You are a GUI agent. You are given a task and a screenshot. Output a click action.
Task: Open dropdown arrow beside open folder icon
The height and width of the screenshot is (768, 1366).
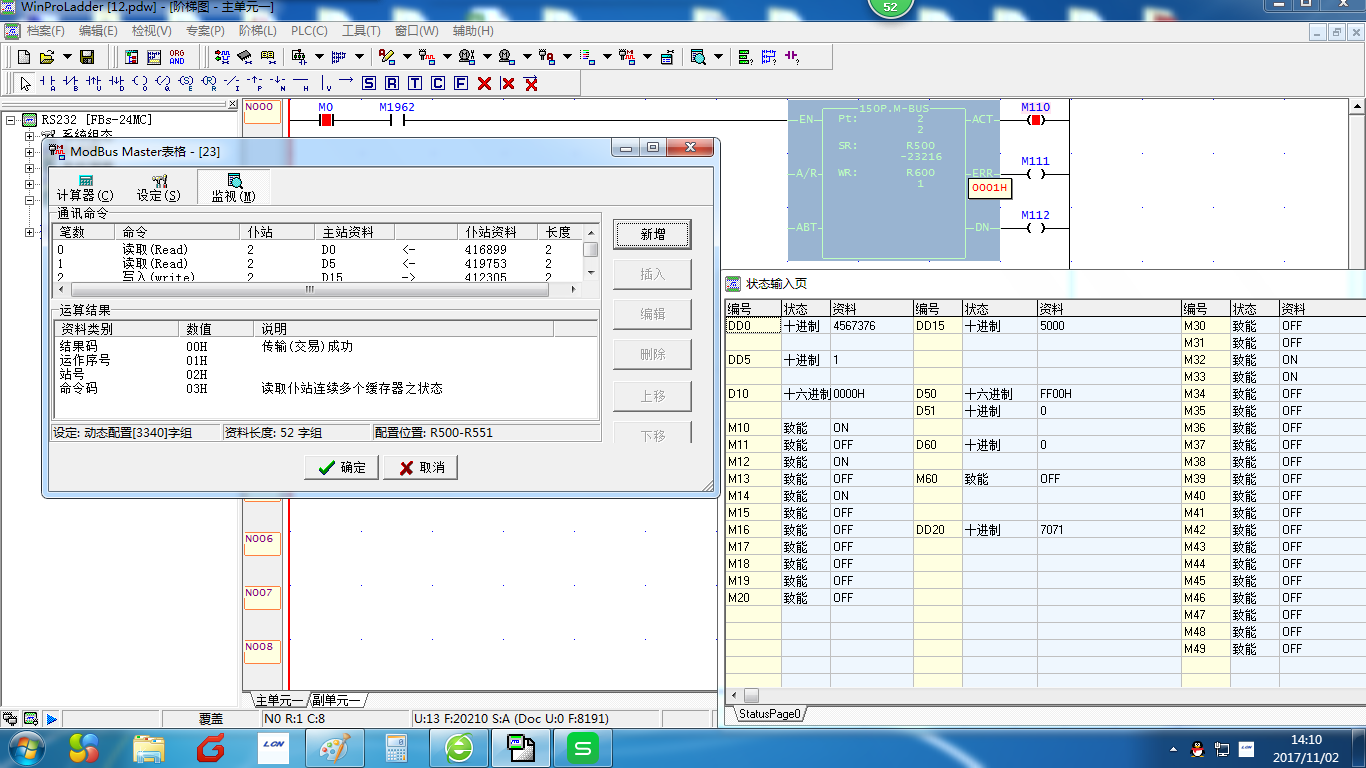[67, 57]
